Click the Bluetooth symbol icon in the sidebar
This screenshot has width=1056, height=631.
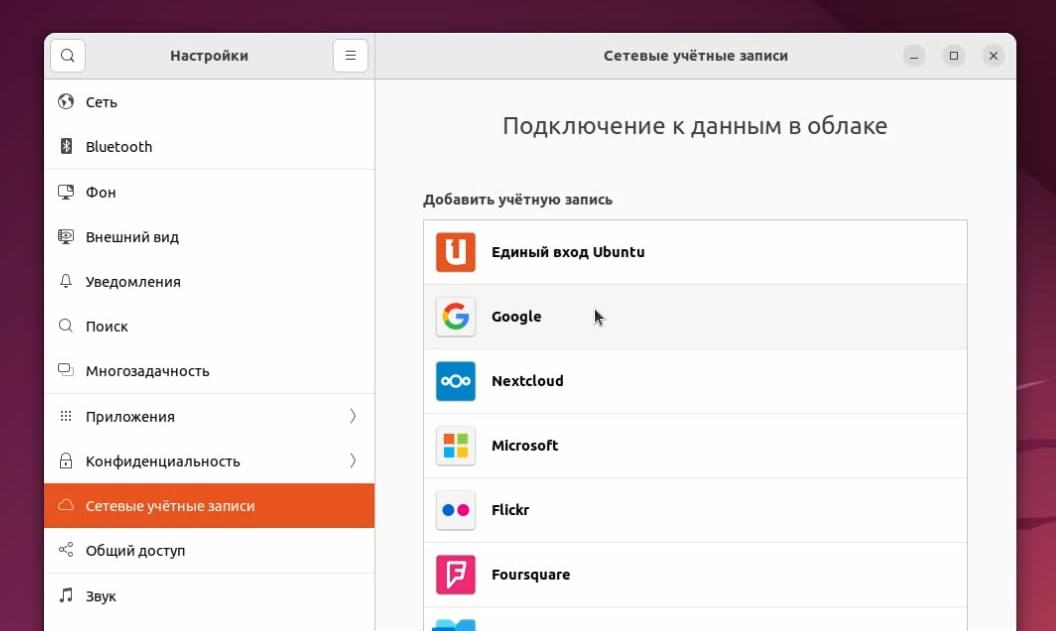[66, 146]
